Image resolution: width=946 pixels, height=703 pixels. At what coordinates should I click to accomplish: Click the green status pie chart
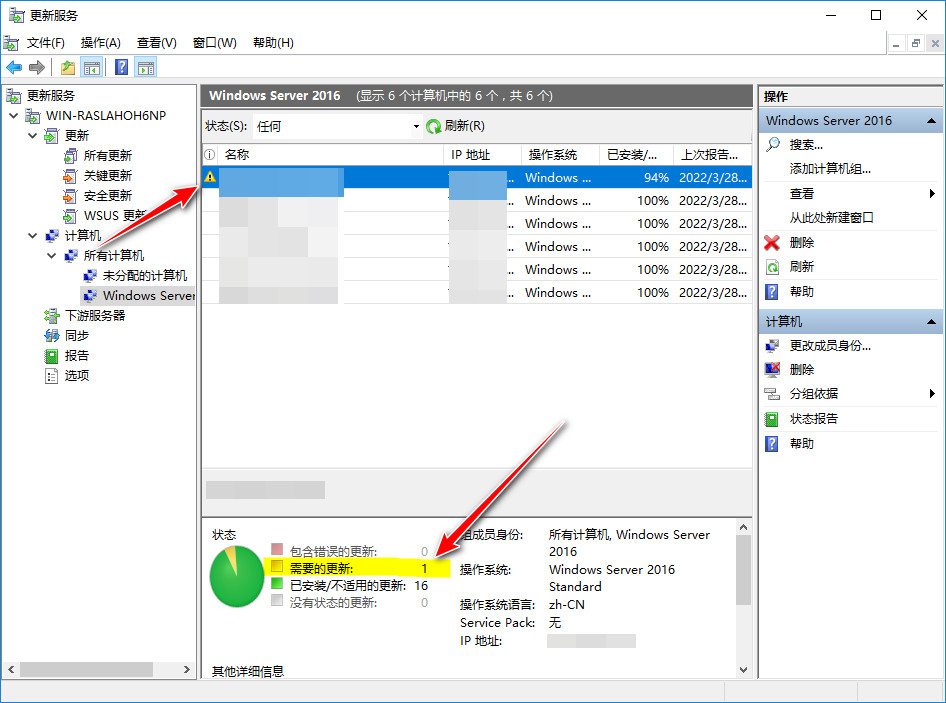pos(236,576)
